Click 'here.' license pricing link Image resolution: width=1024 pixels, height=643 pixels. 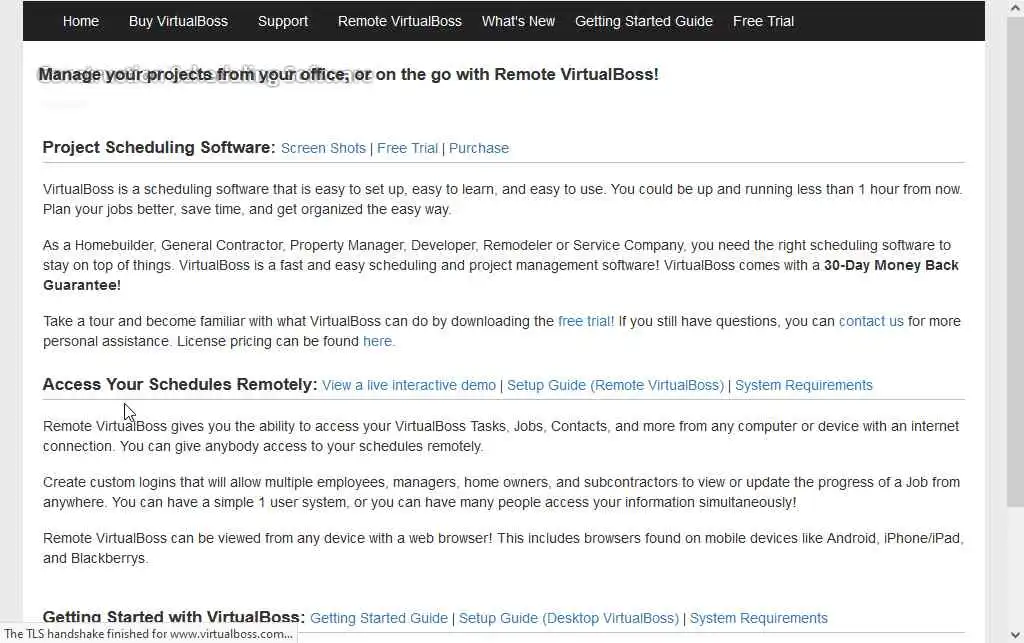[x=379, y=341]
